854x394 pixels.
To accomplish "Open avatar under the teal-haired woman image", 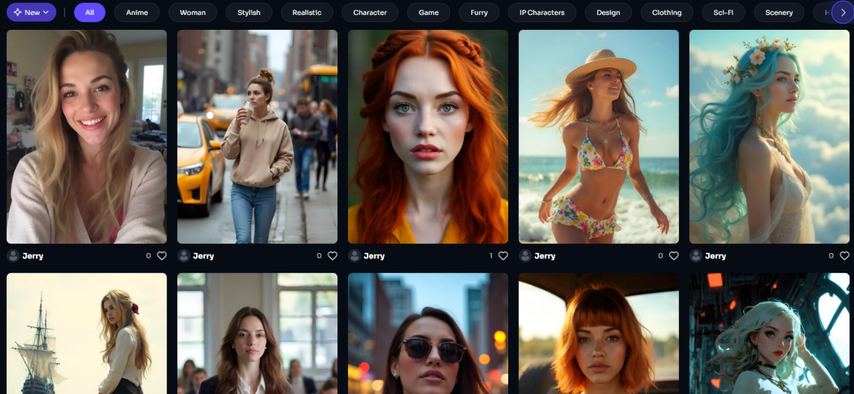I will [x=696, y=256].
